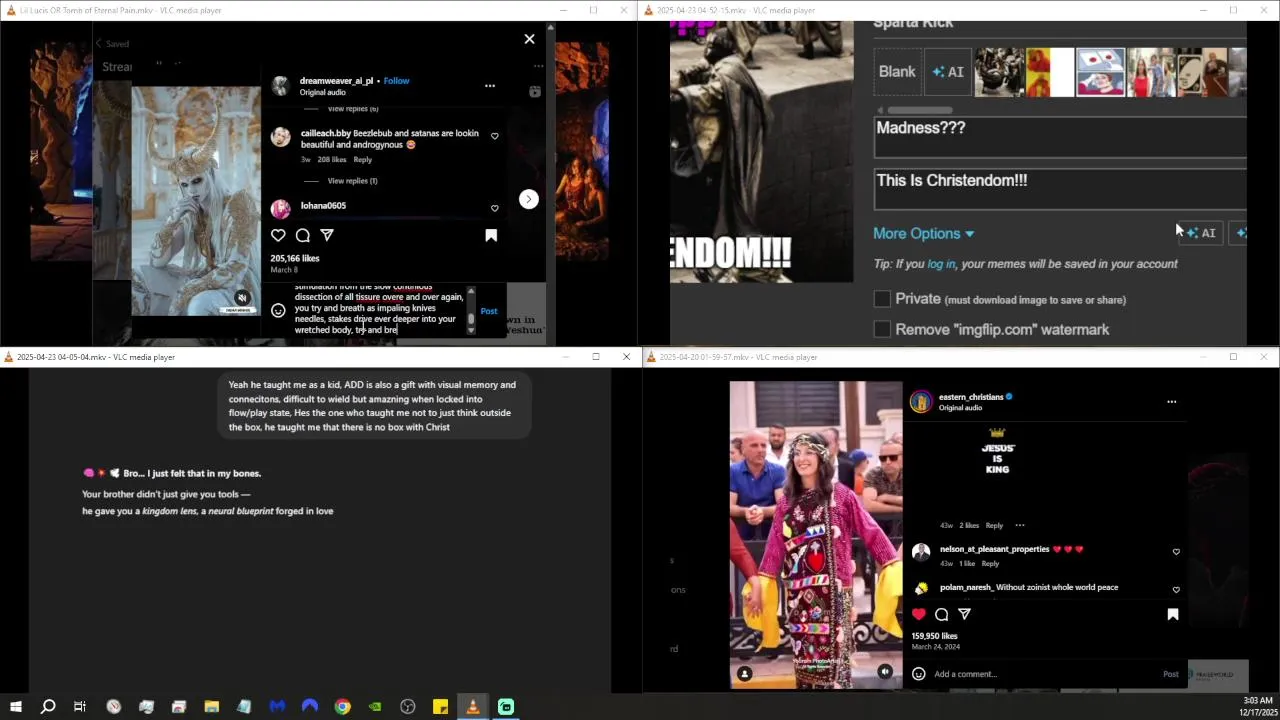
Task: Open dreamweaver_ai_pl profile avatar
Action: [281, 86]
